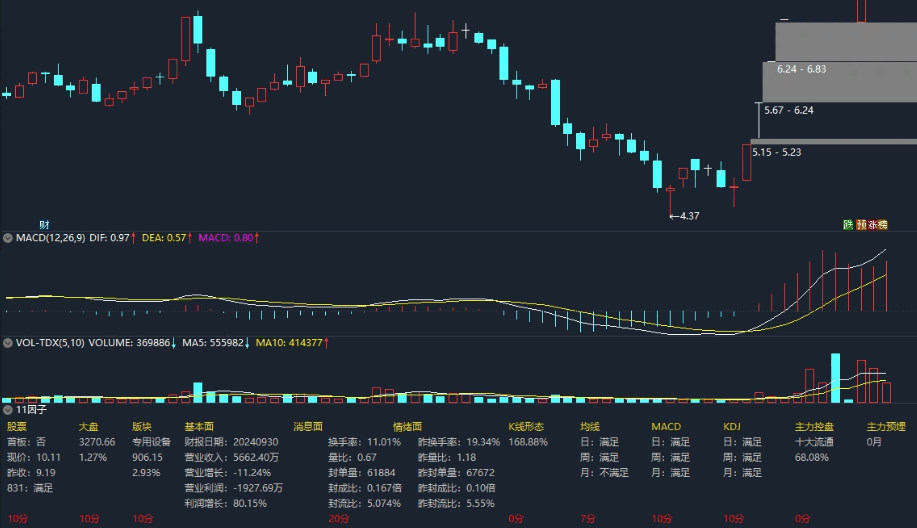This screenshot has width=917, height=528.
Task: Select the 股票 column header
Action: pyautogui.click(x=17, y=427)
